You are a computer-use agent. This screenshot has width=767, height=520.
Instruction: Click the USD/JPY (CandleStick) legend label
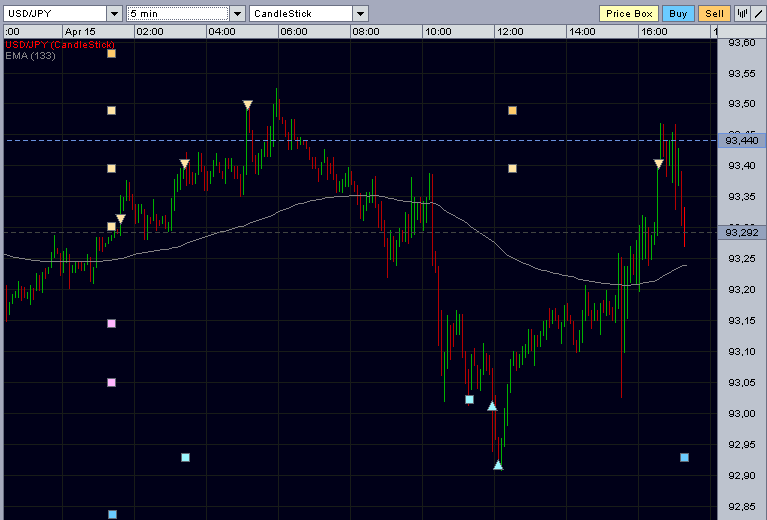pos(60,45)
